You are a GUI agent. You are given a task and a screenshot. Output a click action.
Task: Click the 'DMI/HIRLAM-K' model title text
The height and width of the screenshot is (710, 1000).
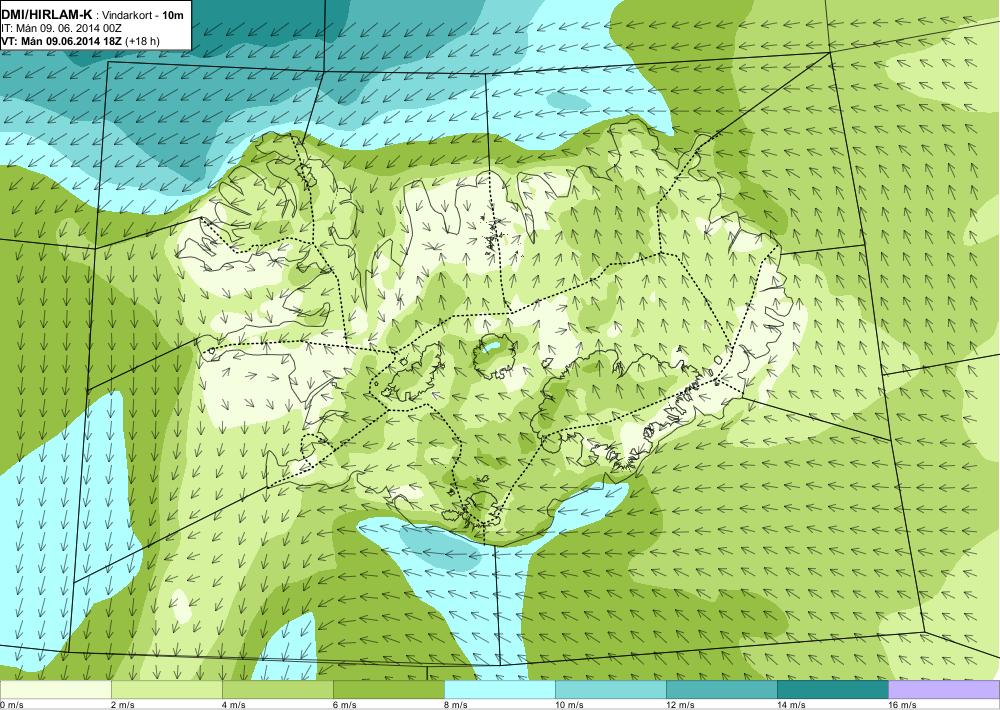(x=47, y=15)
